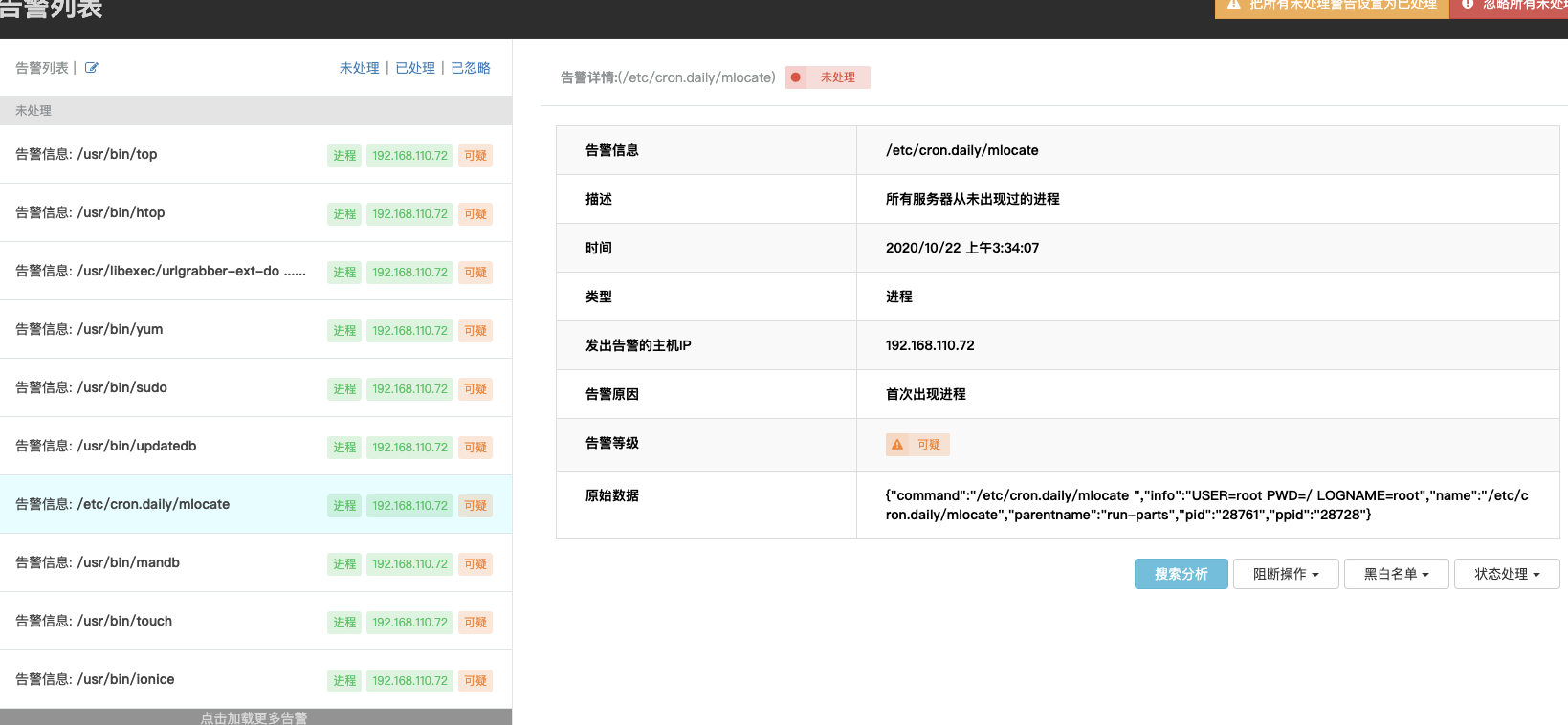
Task: Click the IP tag on /usr/bin/ionice row
Action: point(409,681)
